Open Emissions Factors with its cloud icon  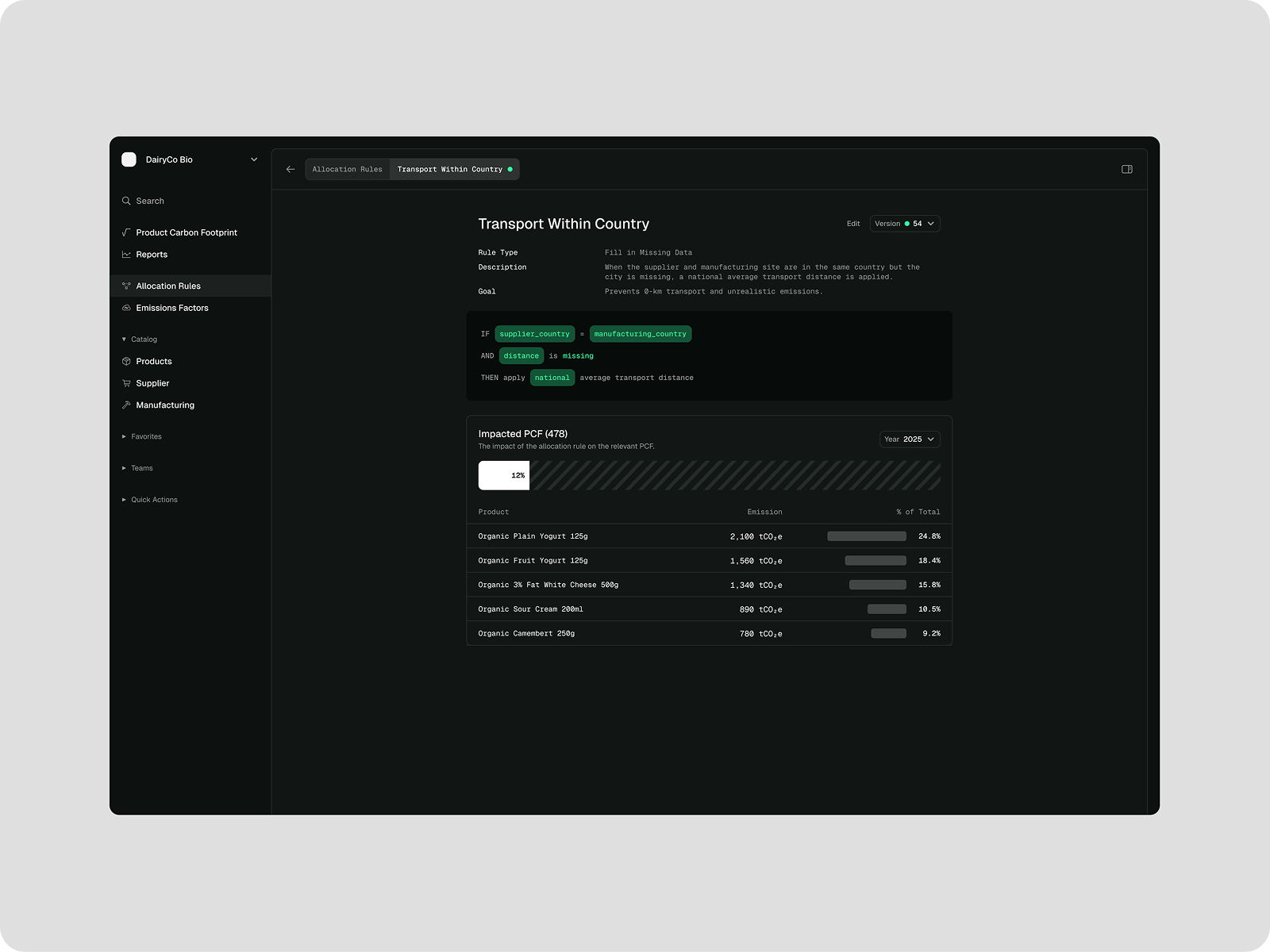tap(127, 308)
